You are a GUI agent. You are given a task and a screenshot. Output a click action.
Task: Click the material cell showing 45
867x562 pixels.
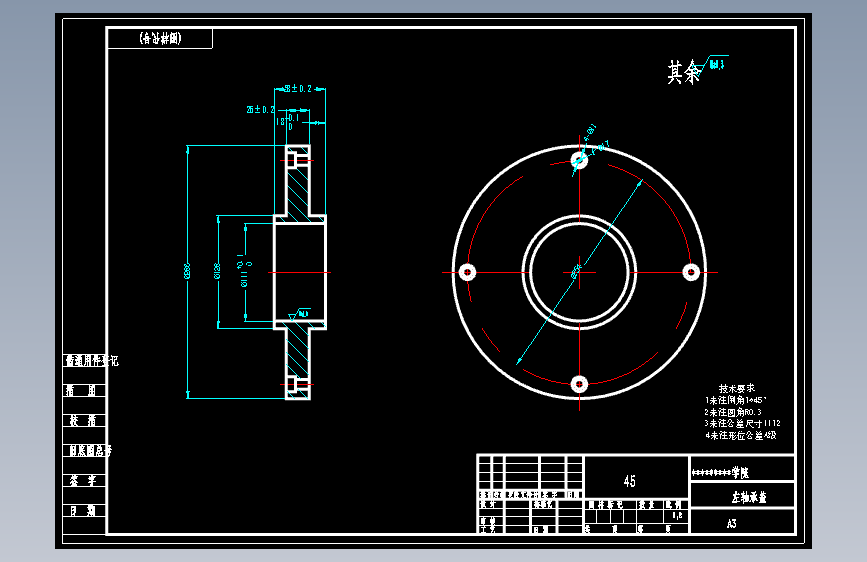636,476
